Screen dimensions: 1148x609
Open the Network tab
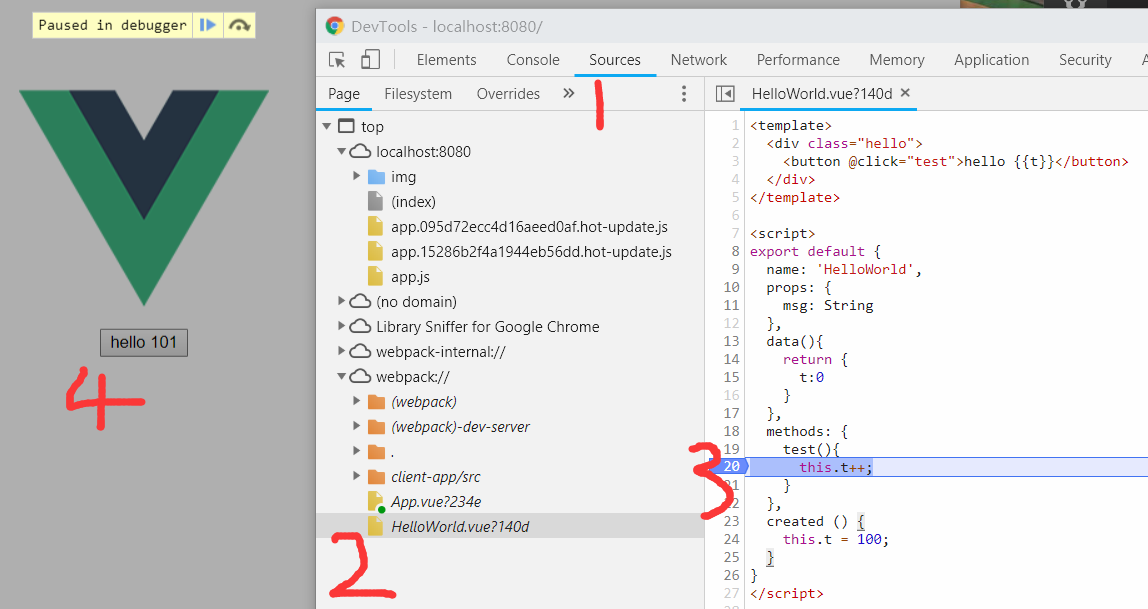[x=698, y=60]
